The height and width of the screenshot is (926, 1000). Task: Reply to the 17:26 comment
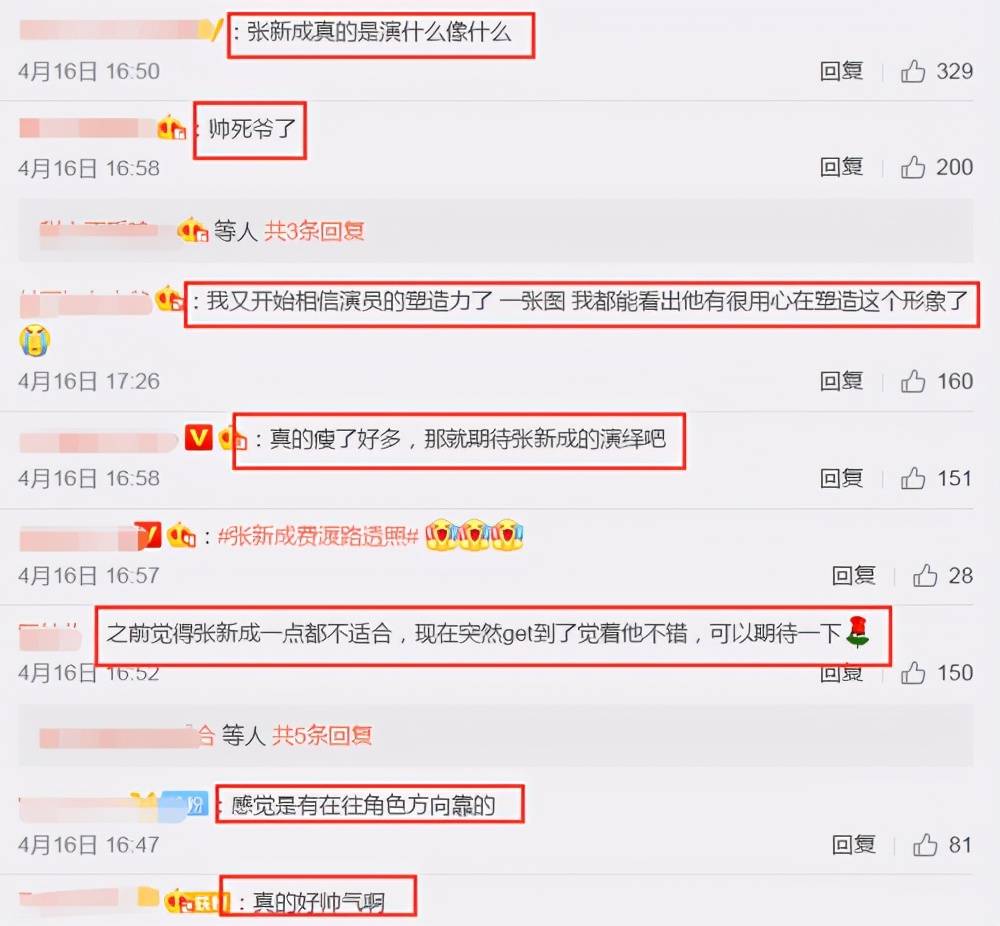click(x=841, y=381)
